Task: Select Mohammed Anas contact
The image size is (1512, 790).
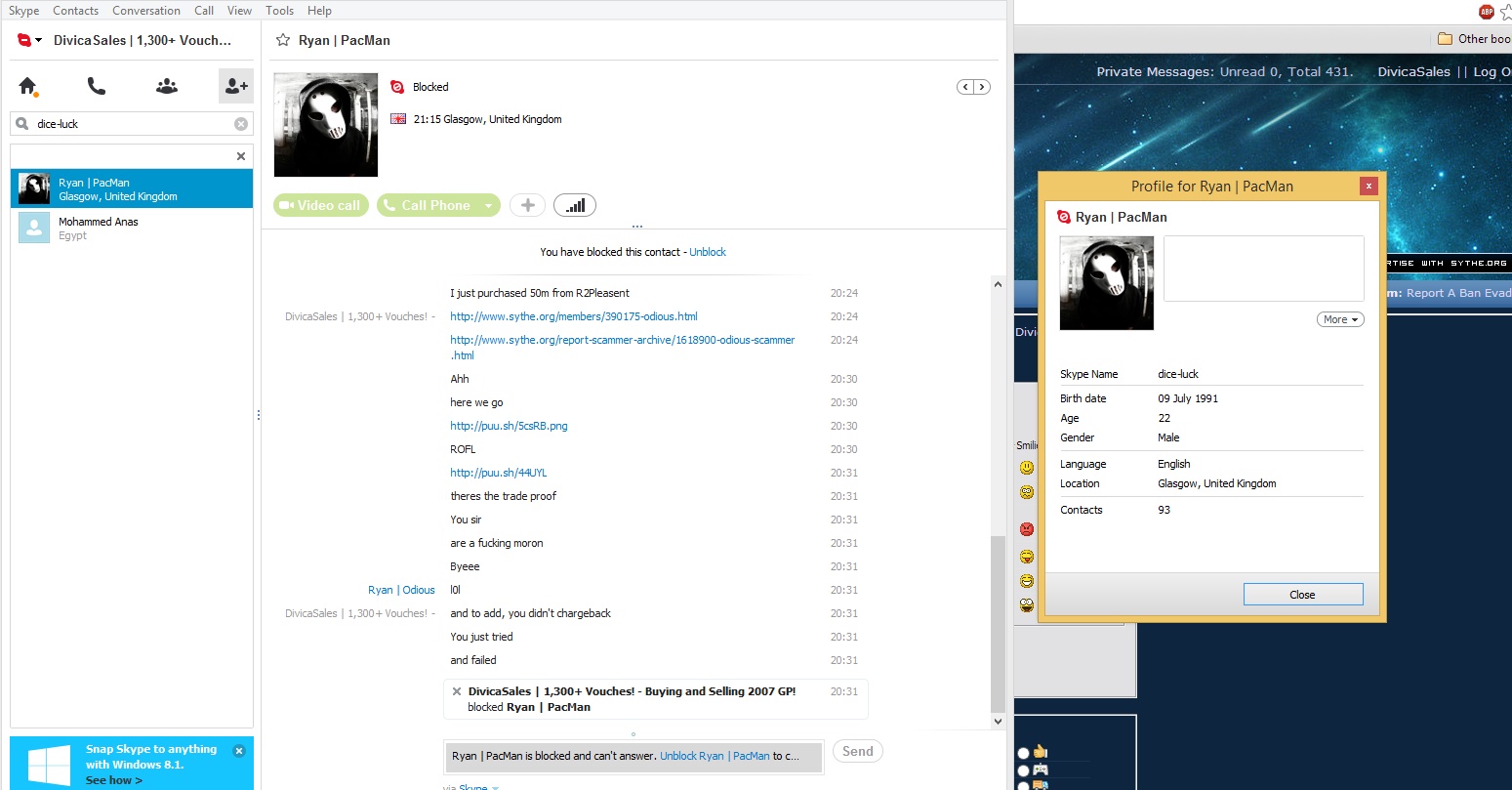Action: coord(132,228)
